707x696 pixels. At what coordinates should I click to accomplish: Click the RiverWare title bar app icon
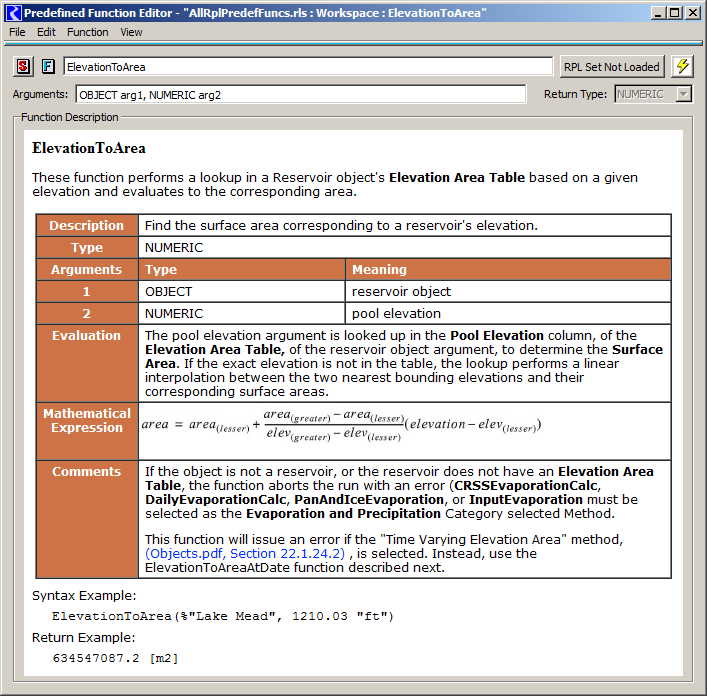click(13, 13)
